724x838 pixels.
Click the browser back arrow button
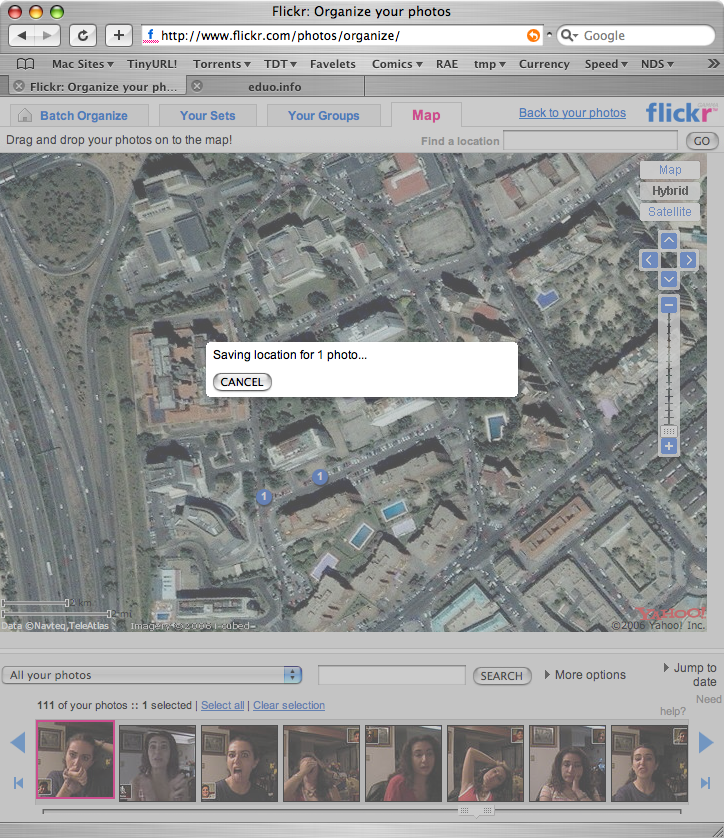tap(22, 35)
